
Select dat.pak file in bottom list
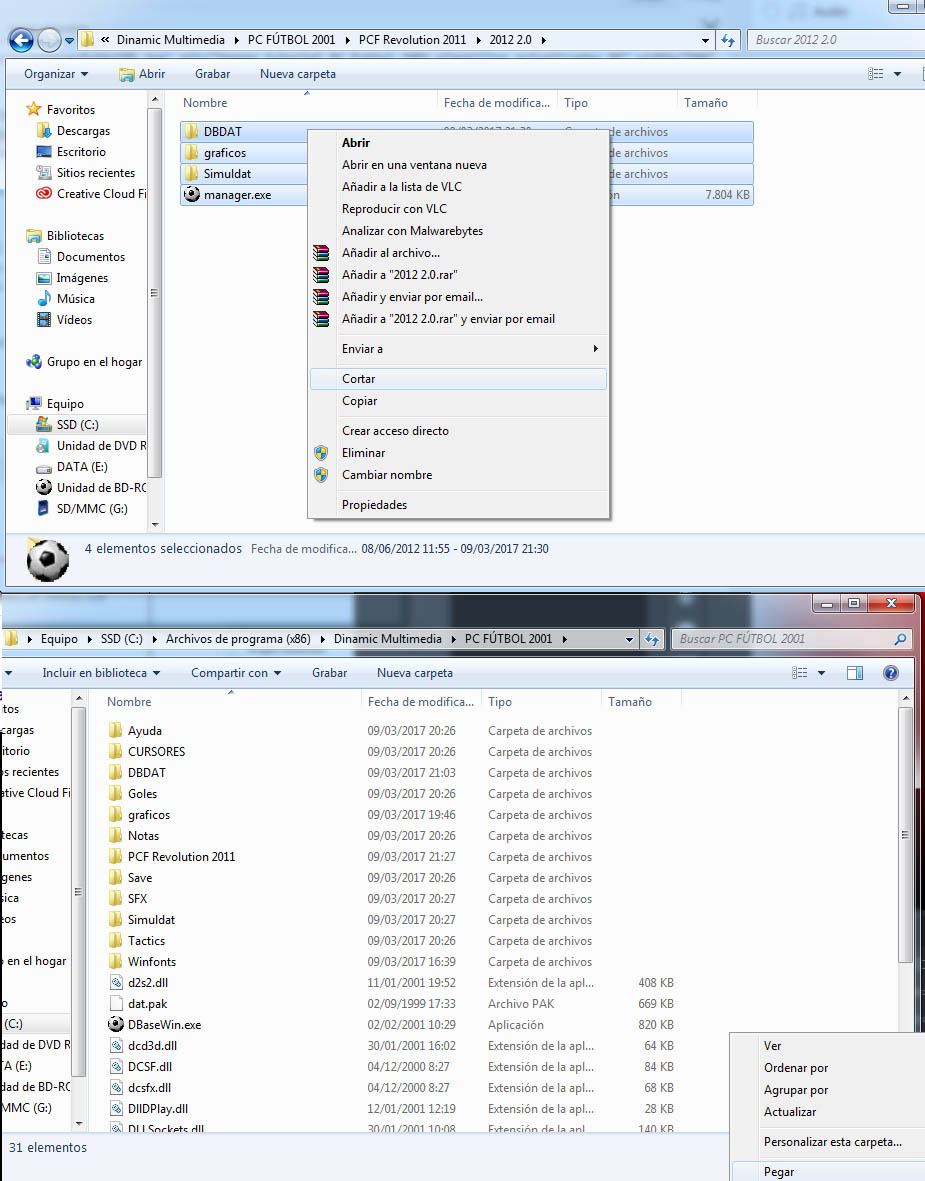(x=147, y=1004)
